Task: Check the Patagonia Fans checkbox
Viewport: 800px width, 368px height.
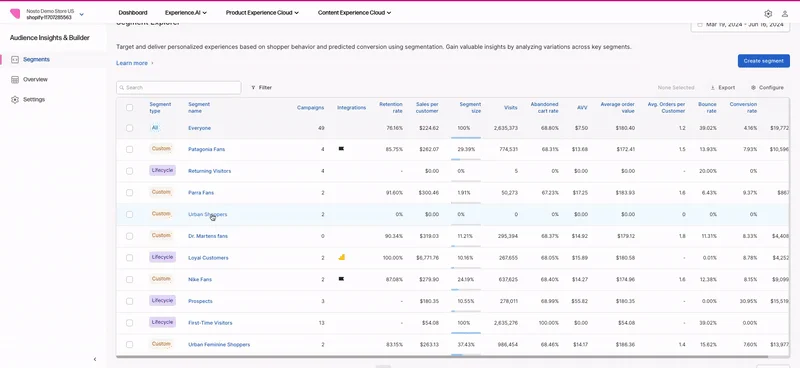Action: click(x=130, y=150)
